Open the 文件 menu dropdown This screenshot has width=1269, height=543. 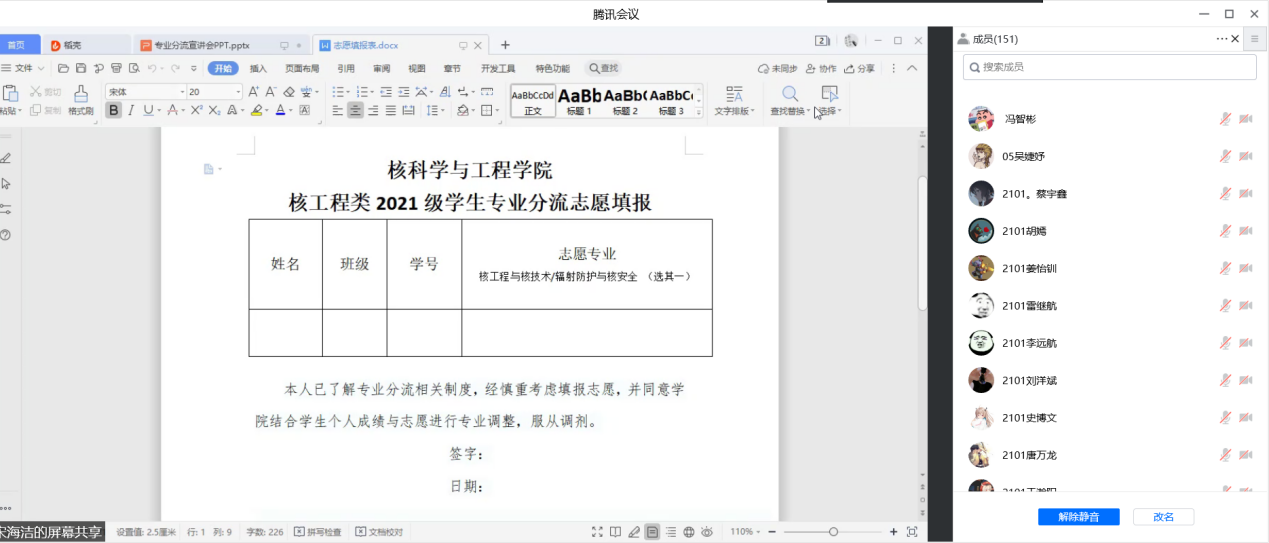(28, 68)
